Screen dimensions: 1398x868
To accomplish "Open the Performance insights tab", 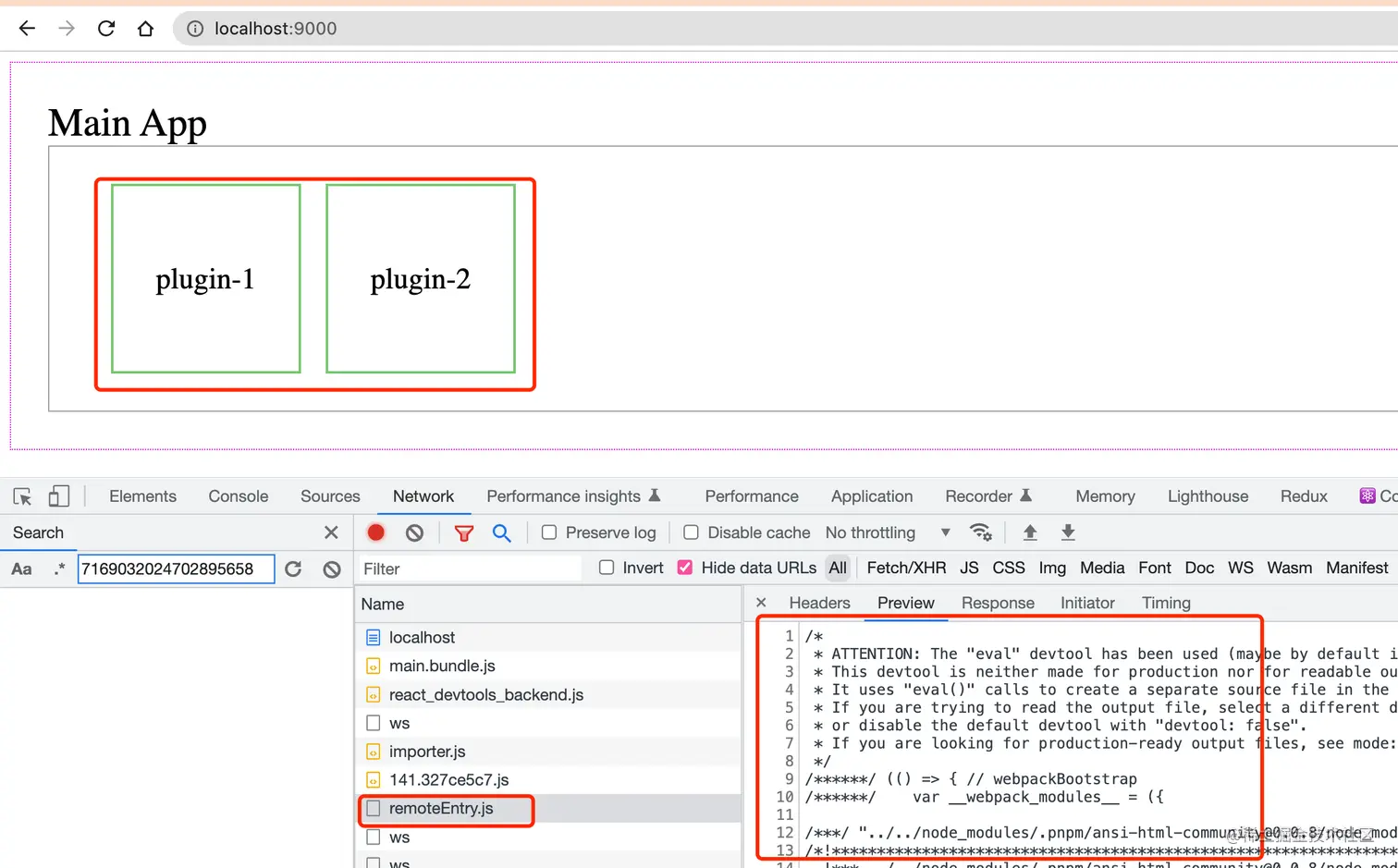I will tap(573, 496).
